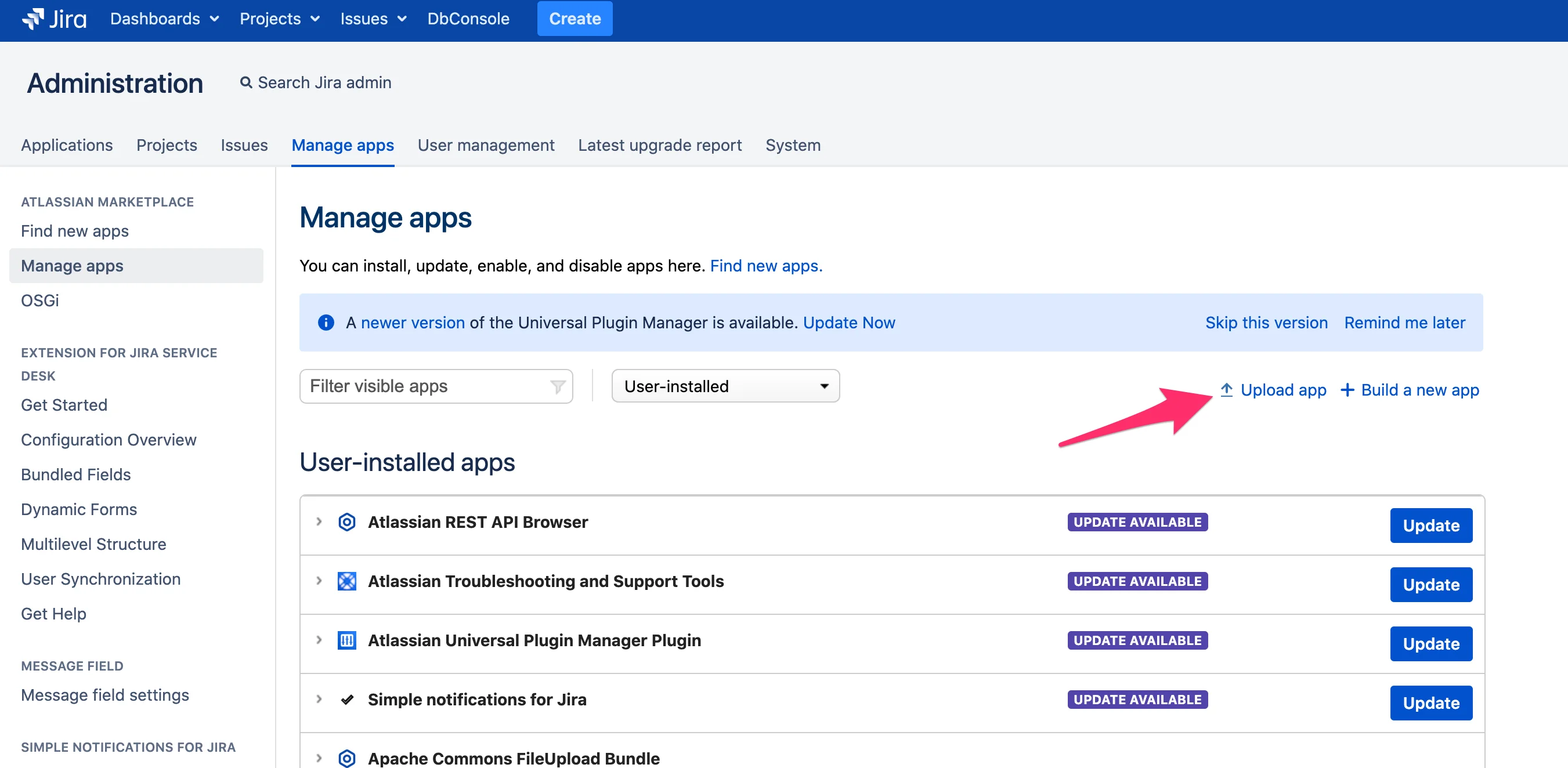
Task: Open Find new apps in sidebar
Action: click(x=75, y=231)
